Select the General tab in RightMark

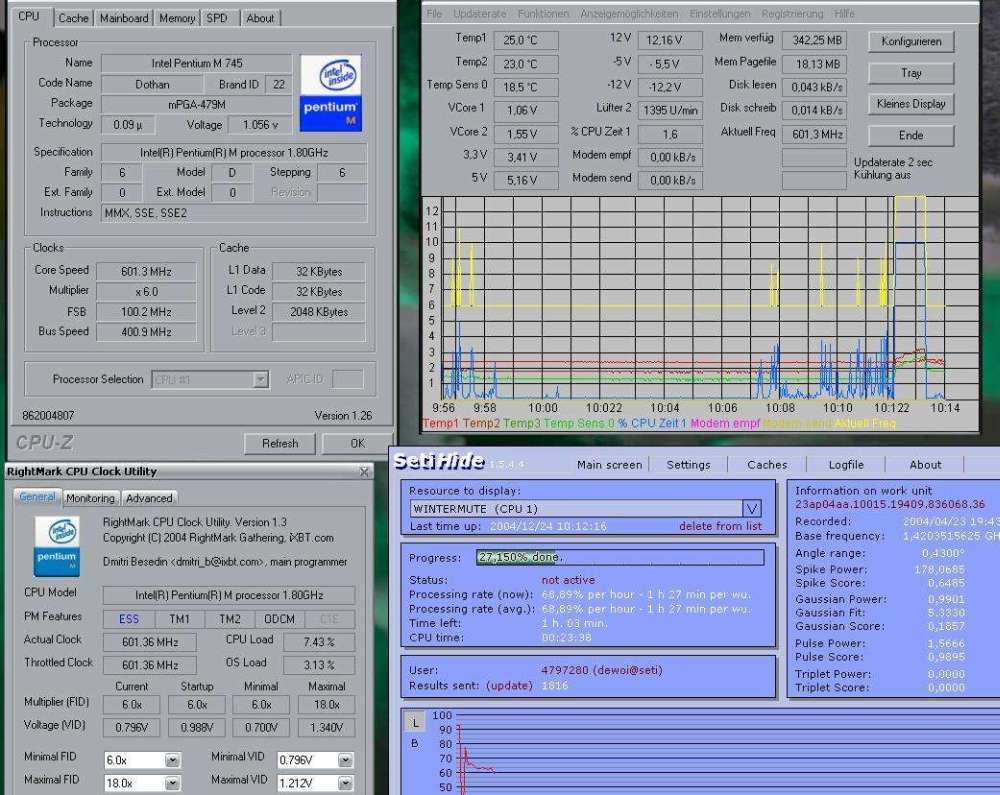pyautogui.click(x=37, y=497)
